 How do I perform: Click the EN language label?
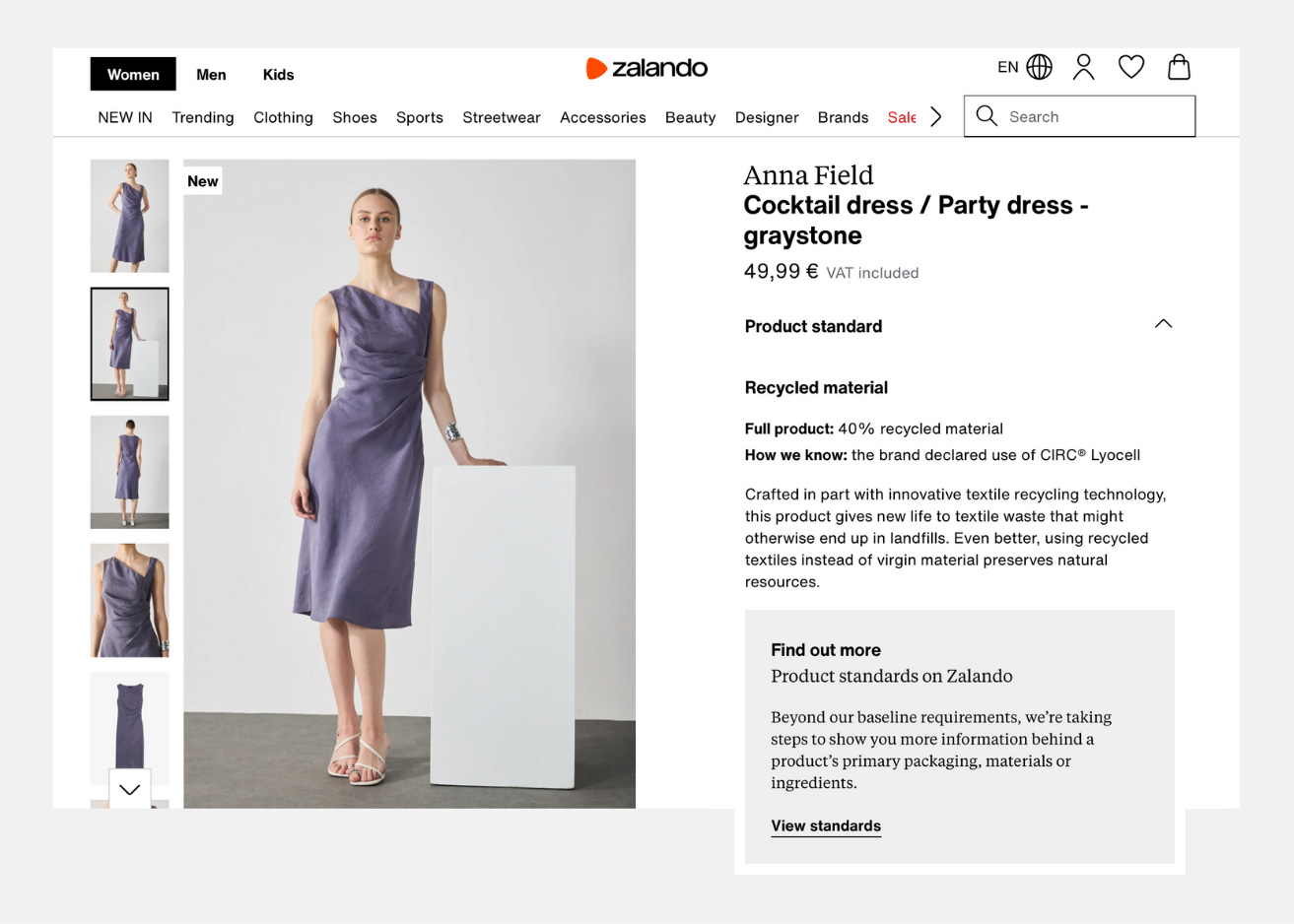pos(1007,67)
